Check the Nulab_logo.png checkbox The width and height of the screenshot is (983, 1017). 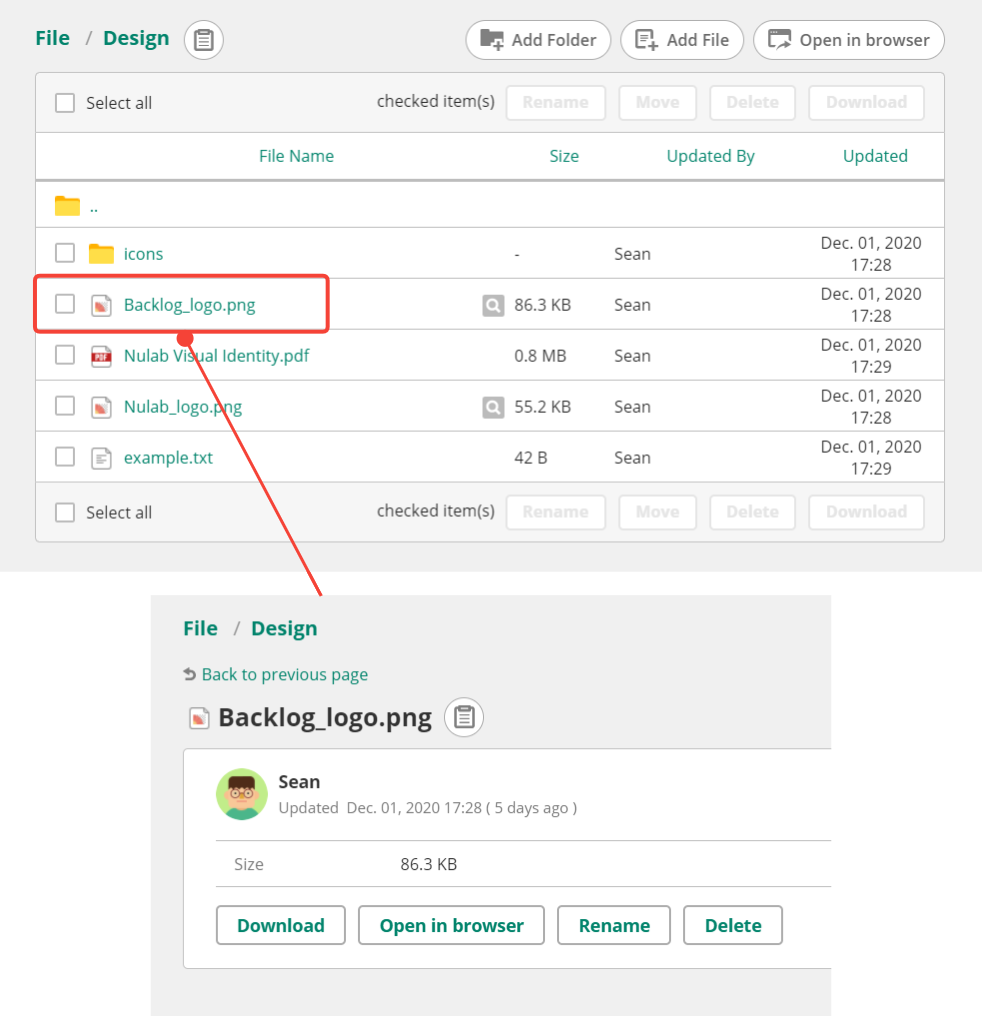tap(65, 405)
